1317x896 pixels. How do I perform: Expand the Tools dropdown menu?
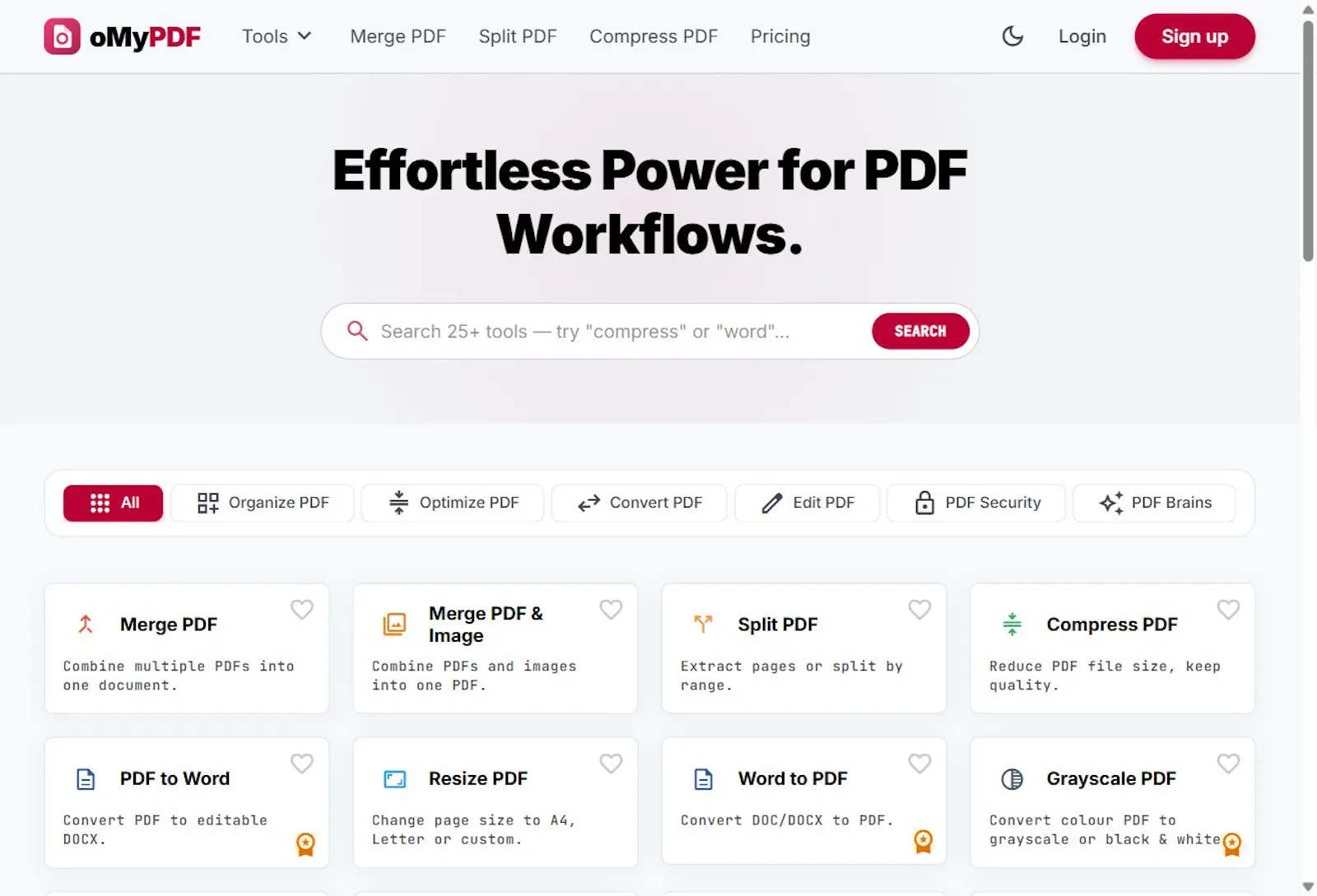(x=277, y=36)
